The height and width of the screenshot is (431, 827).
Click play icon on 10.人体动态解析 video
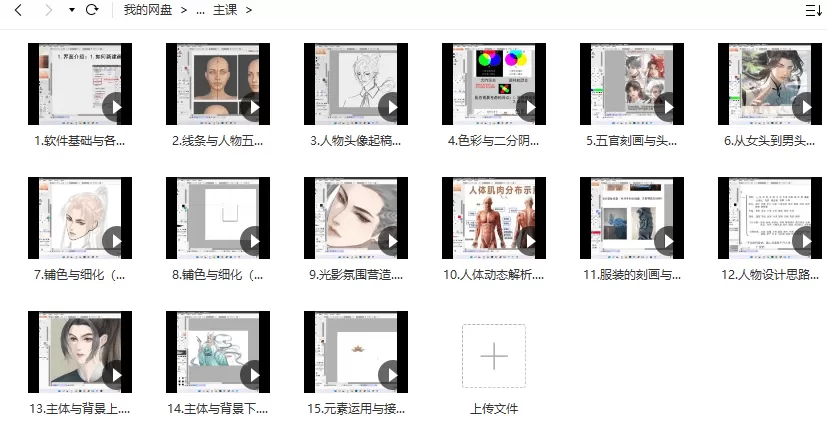click(x=531, y=240)
